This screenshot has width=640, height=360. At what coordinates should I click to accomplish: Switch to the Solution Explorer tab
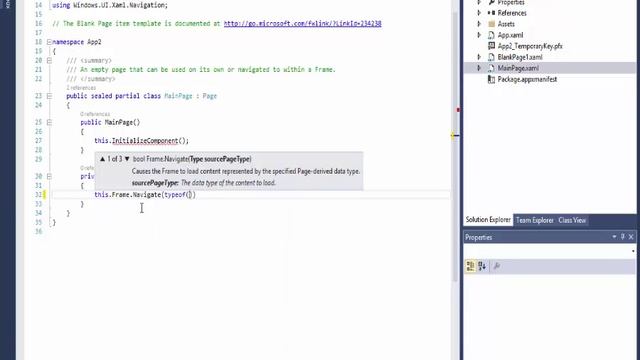click(488, 220)
